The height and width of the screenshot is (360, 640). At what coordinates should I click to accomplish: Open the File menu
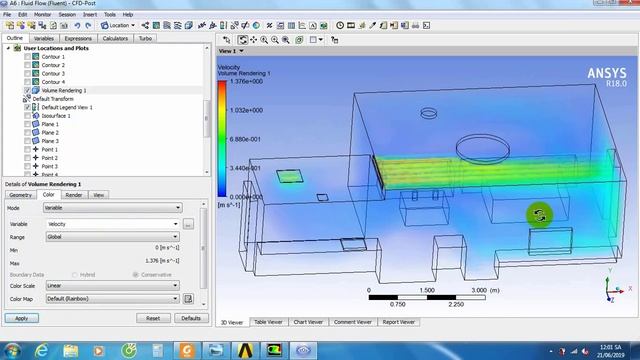click(x=7, y=14)
